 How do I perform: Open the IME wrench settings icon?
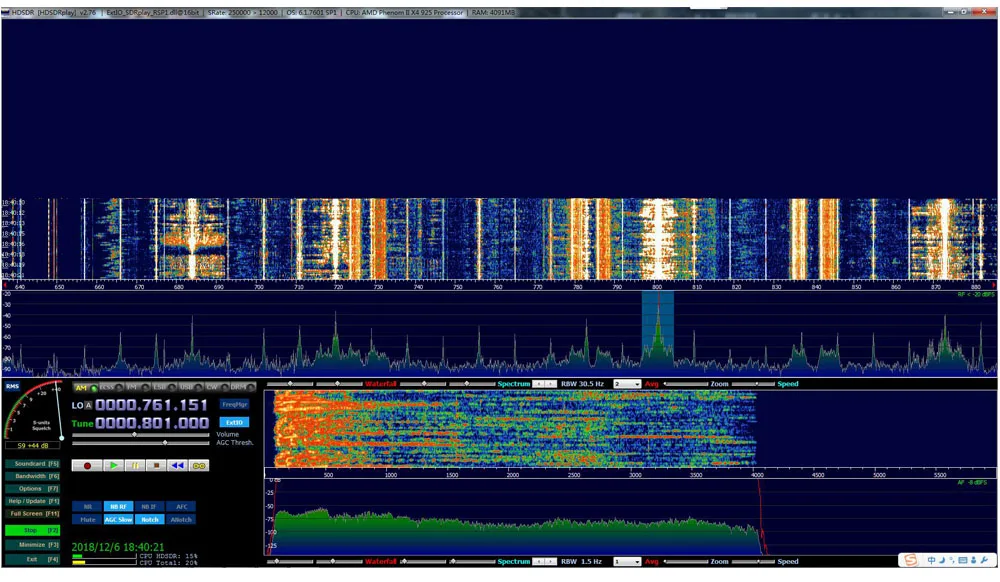tap(985, 560)
